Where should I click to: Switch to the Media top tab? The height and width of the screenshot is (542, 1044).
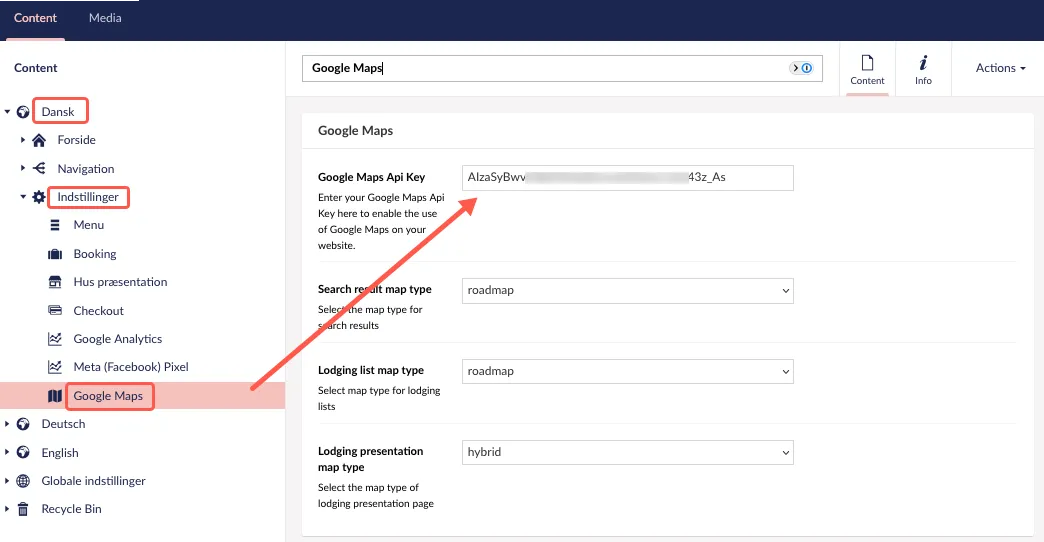pos(105,18)
